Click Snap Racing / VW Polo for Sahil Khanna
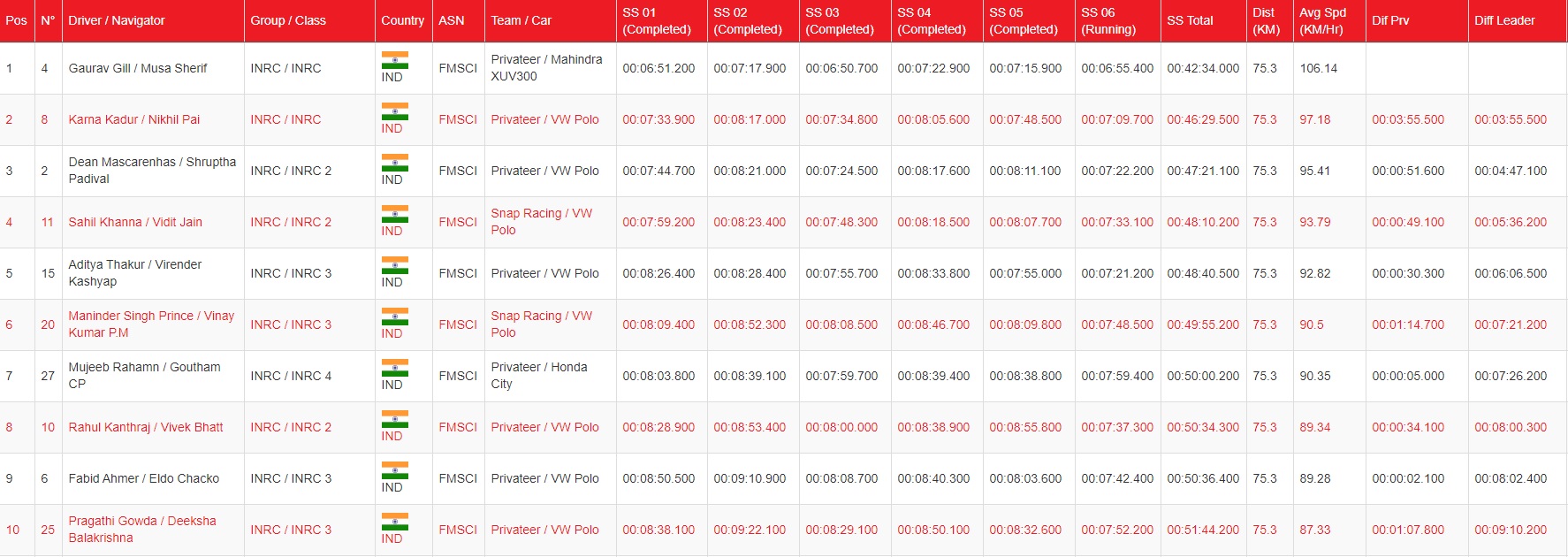 coord(541,222)
